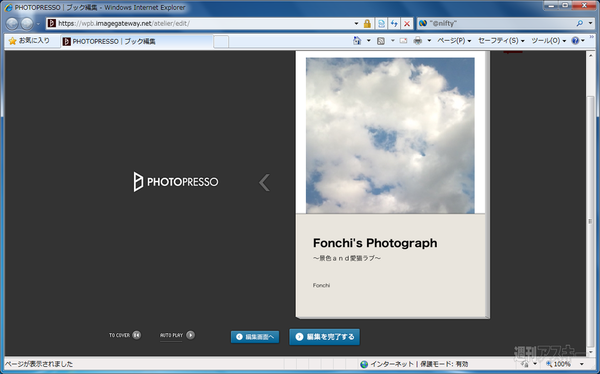
Task: Open the 100% zoom level control
Action: [559, 364]
